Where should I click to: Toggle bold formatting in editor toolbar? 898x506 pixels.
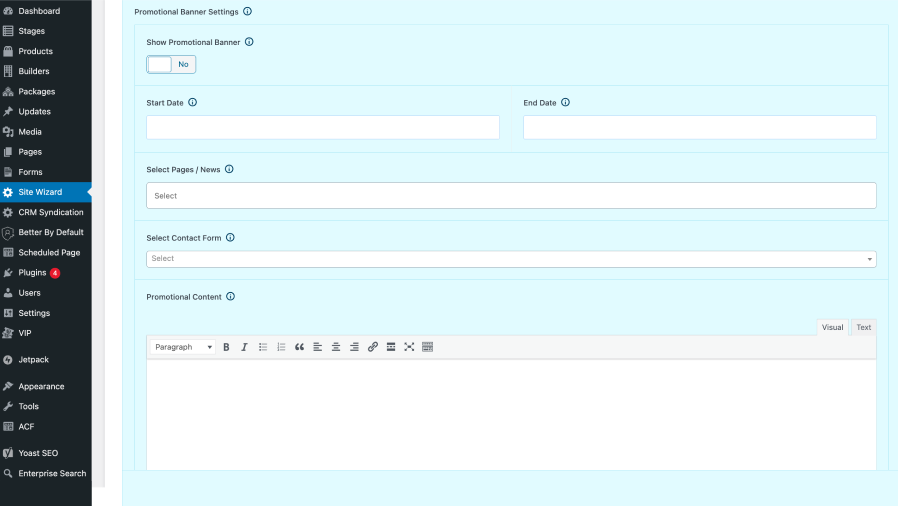pyautogui.click(x=226, y=347)
